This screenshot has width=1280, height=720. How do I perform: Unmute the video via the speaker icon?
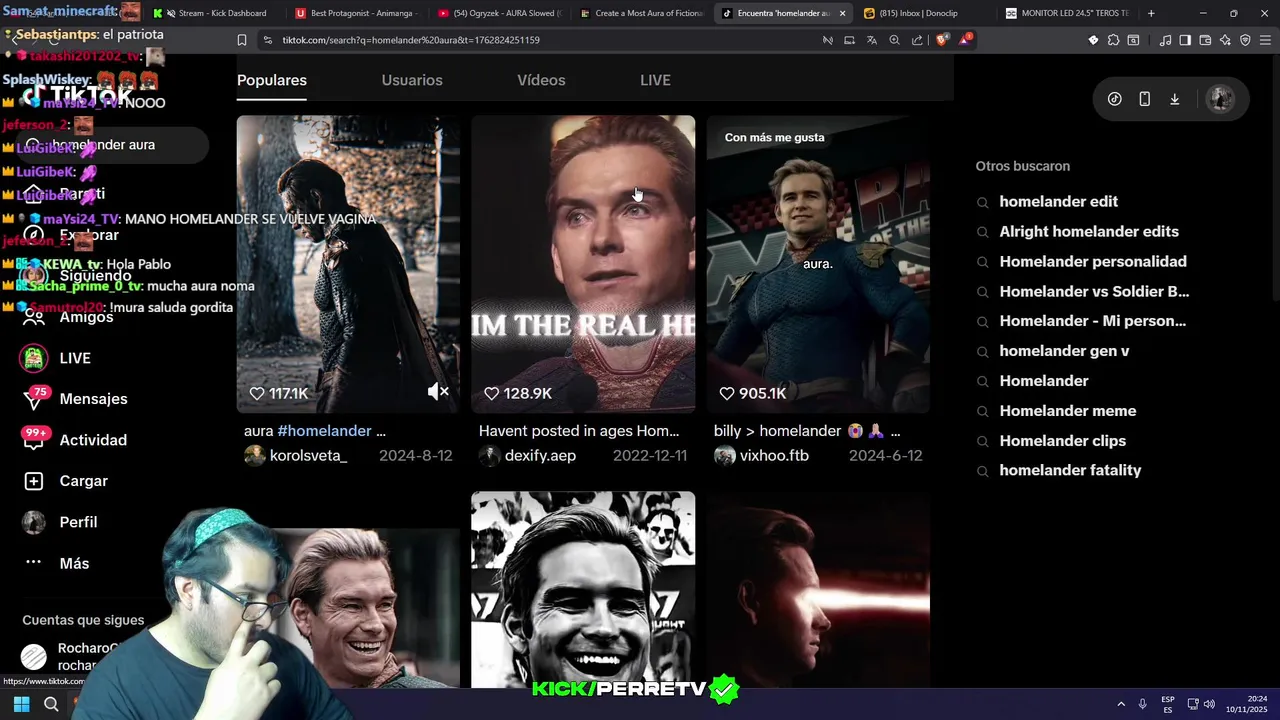pyautogui.click(x=438, y=392)
